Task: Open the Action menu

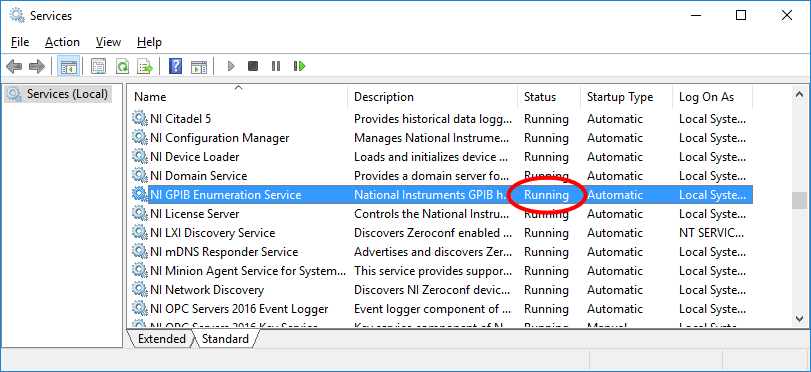Action: point(63,42)
